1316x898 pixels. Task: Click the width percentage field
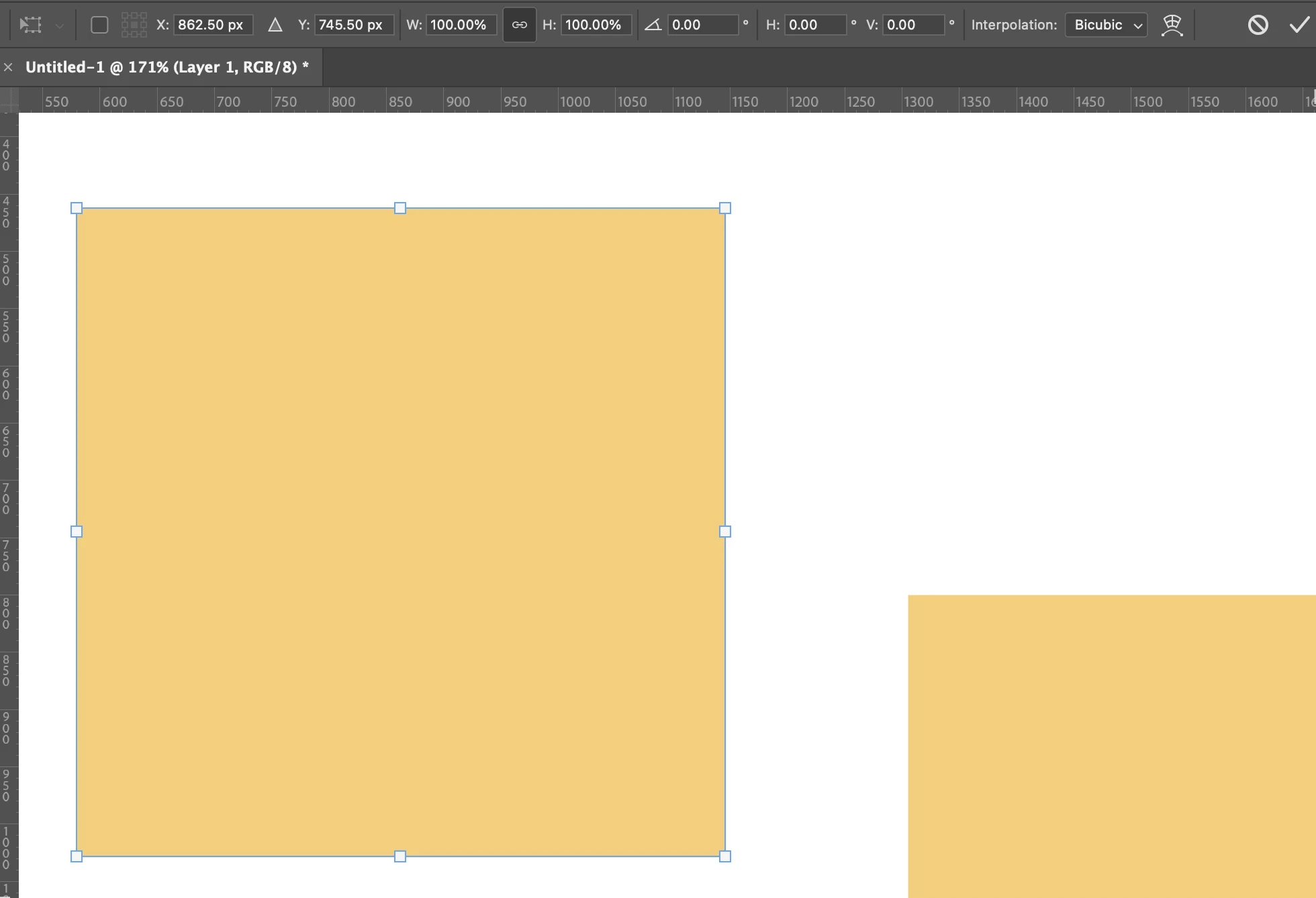point(460,25)
